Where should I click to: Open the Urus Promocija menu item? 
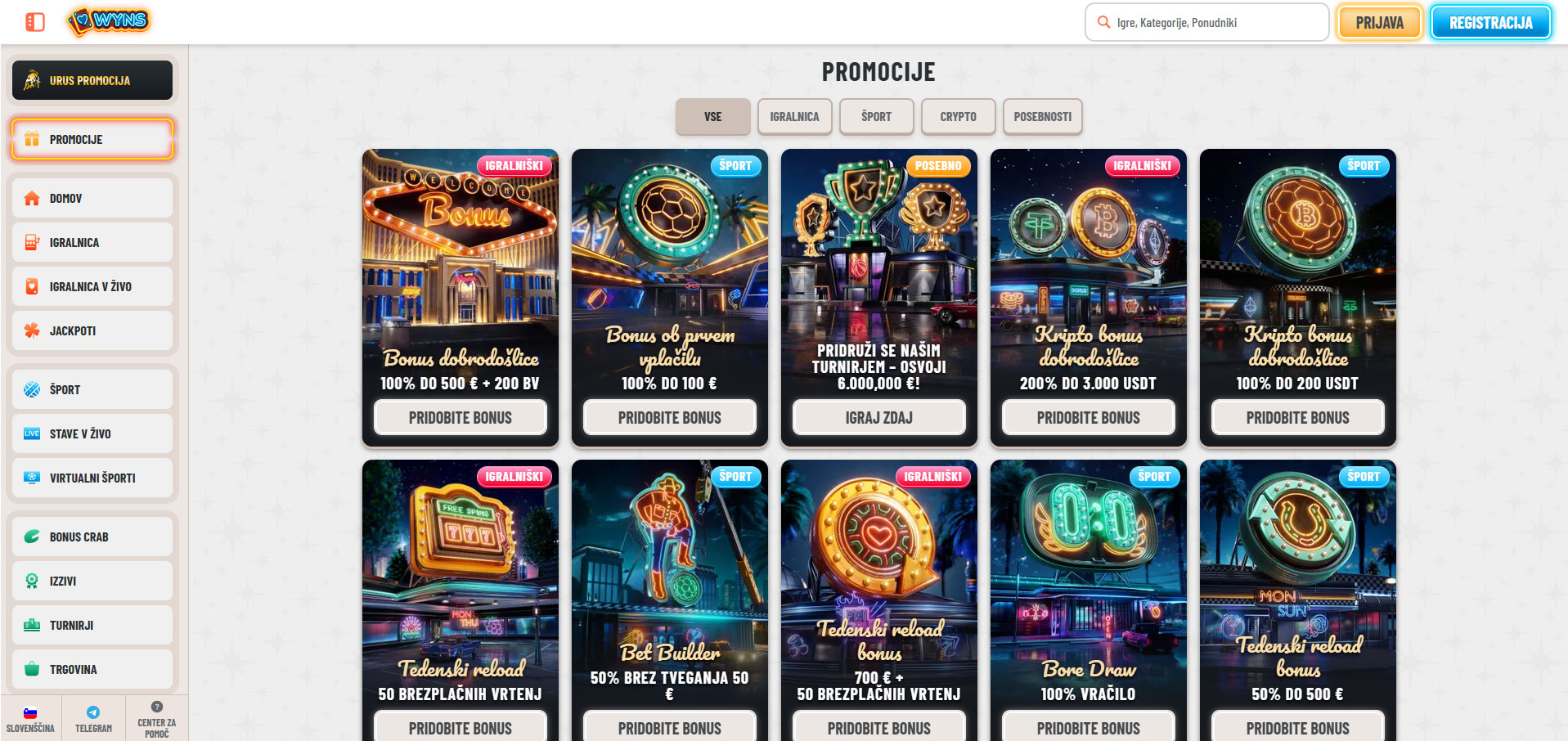tap(92, 80)
